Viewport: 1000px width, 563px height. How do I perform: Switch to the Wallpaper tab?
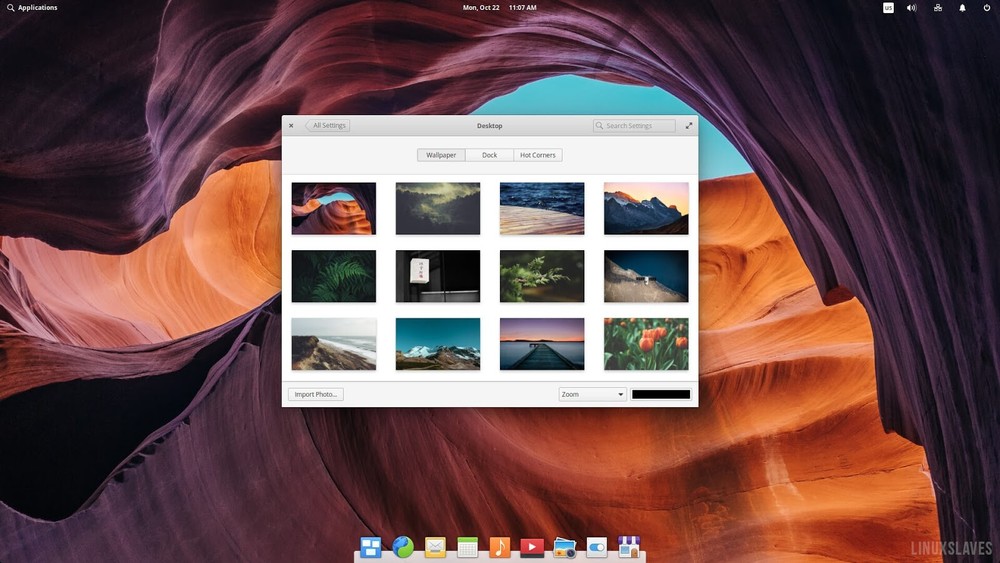(x=441, y=155)
